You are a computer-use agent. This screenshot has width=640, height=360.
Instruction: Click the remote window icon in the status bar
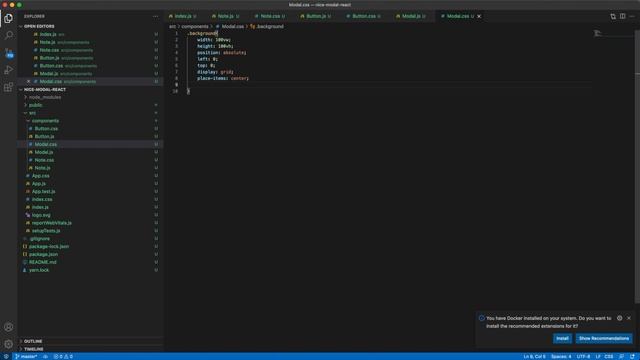pyautogui.click(x=6, y=356)
